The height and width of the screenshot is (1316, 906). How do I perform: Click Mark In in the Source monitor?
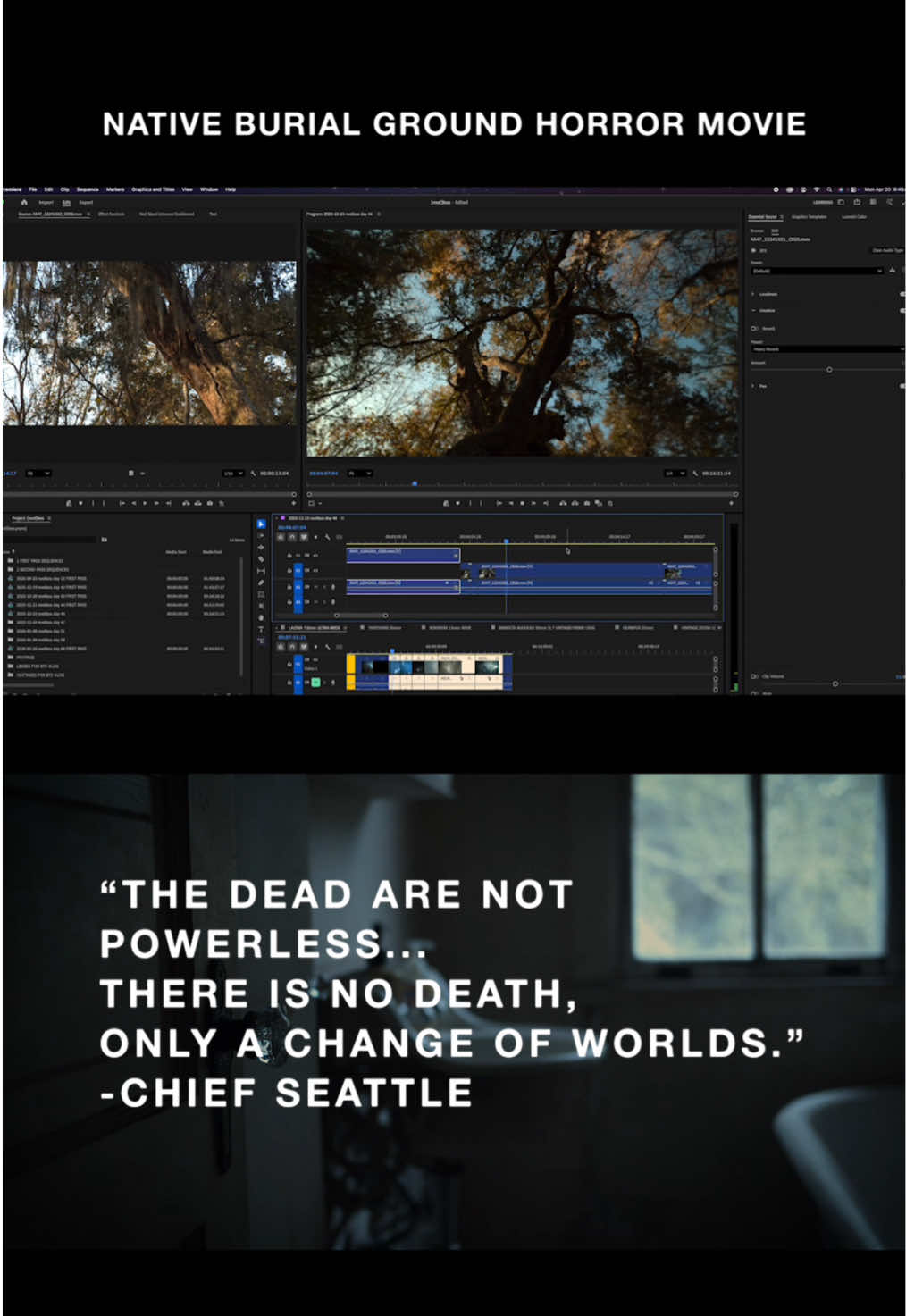pyautogui.click(x=93, y=503)
